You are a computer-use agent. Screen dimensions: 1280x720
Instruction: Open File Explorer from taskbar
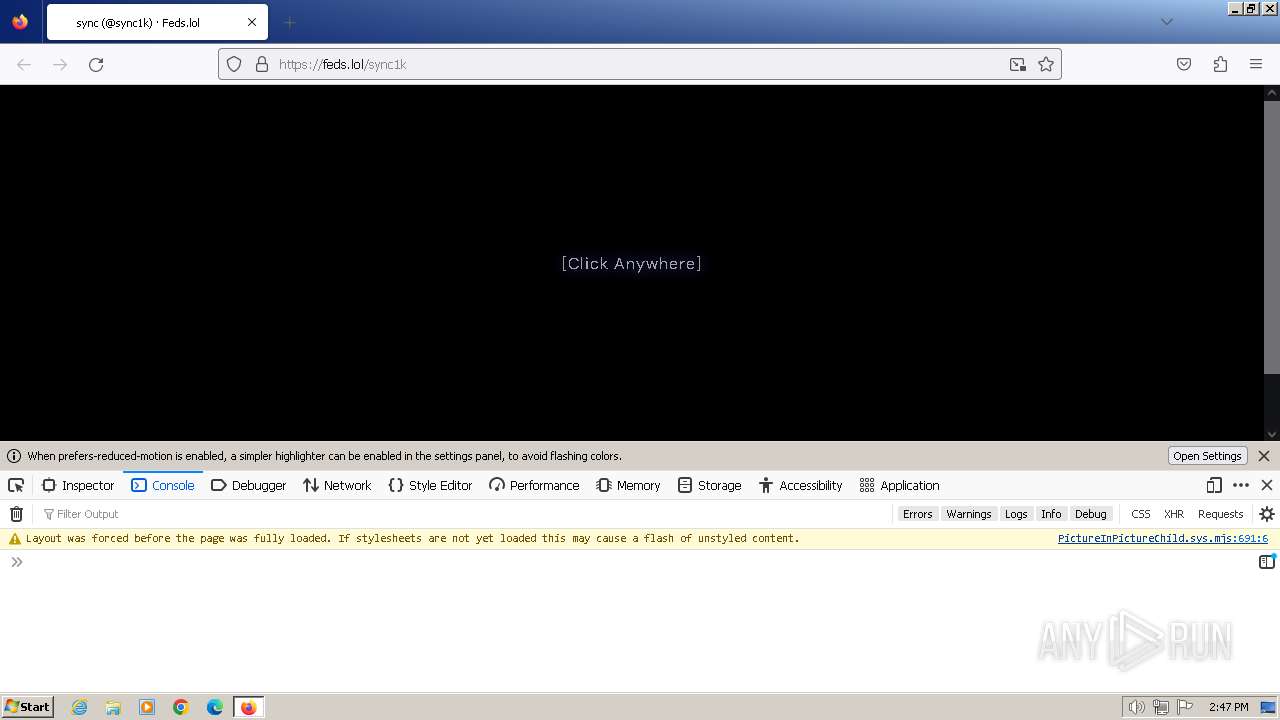113,707
